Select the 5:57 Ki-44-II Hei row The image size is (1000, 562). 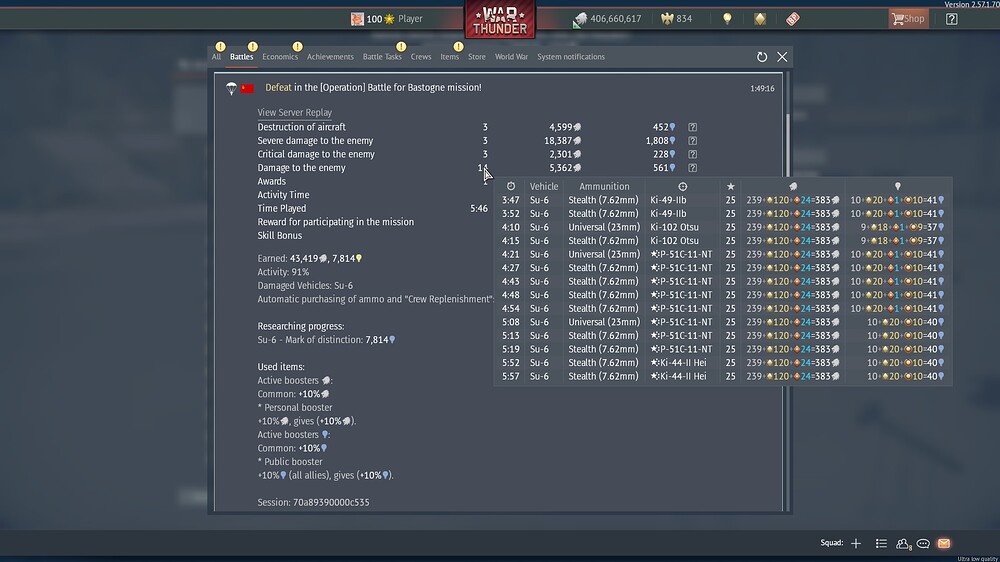click(x=723, y=376)
